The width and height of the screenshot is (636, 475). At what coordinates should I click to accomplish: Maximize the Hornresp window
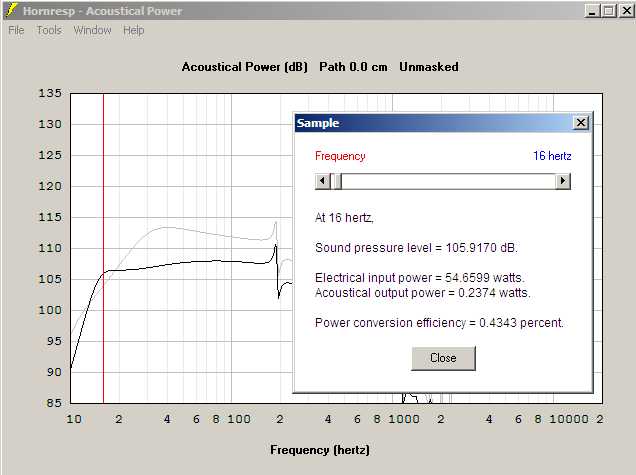tap(608, 11)
